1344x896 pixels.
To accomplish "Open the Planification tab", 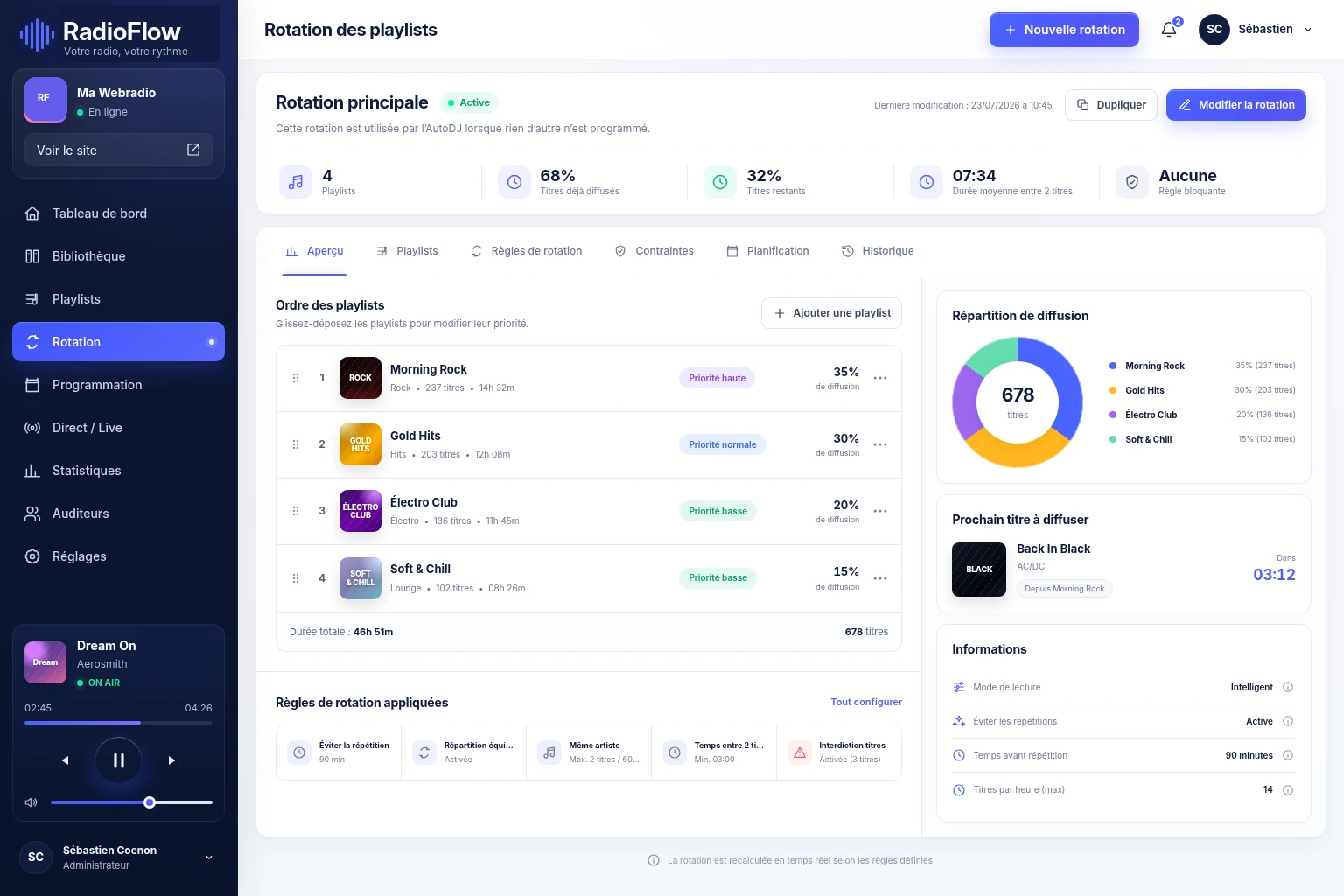I will (x=767, y=251).
